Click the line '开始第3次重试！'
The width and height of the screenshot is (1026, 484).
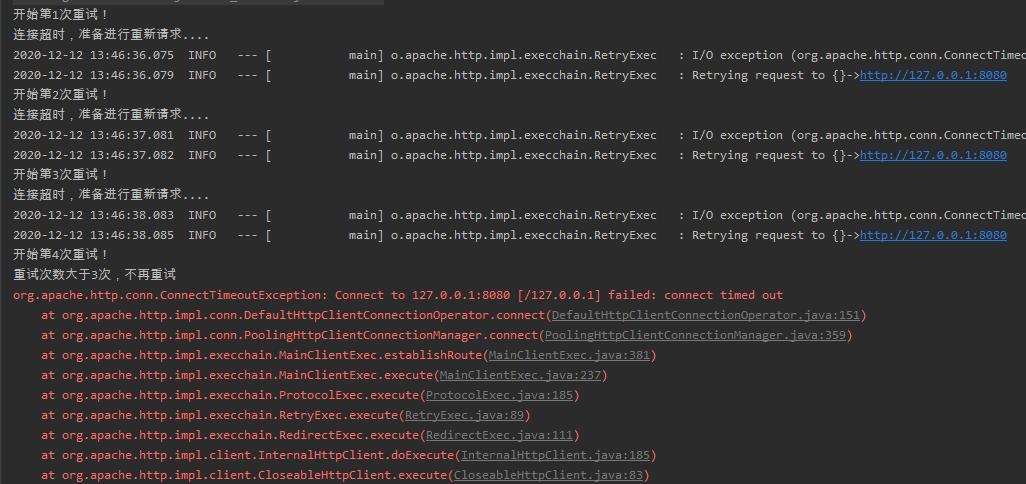(x=61, y=175)
